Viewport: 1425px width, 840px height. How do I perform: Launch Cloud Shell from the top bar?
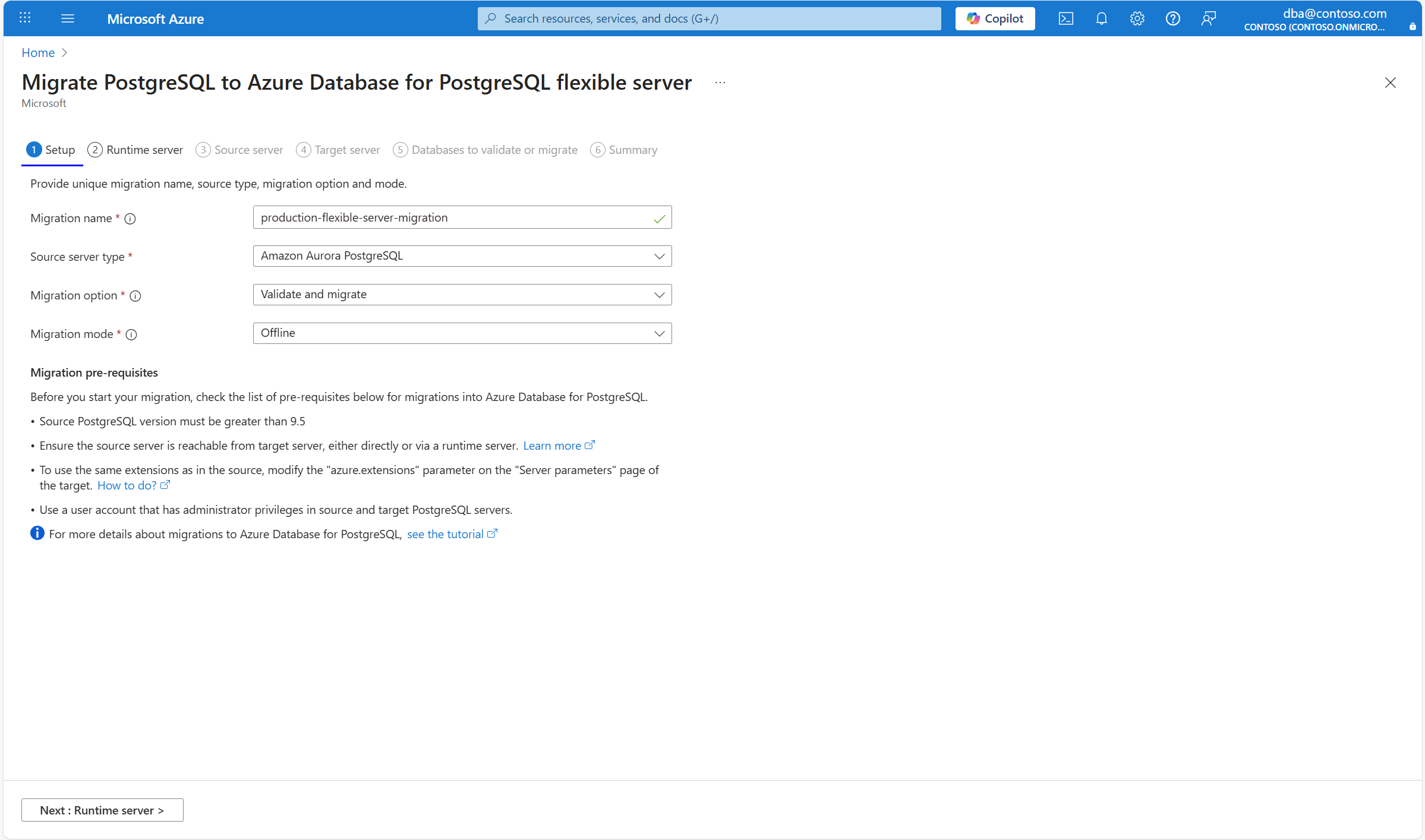tap(1065, 18)
